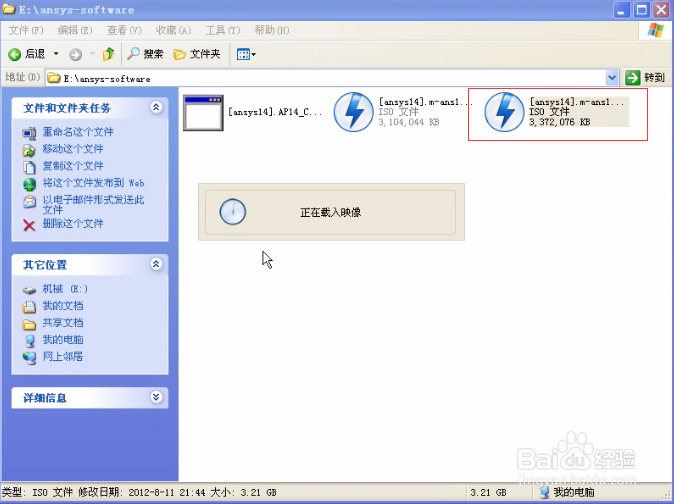Image resolution: width=674 pixels, height=504 pixels.
Task: Click the address bar path field
Action: 326,78
